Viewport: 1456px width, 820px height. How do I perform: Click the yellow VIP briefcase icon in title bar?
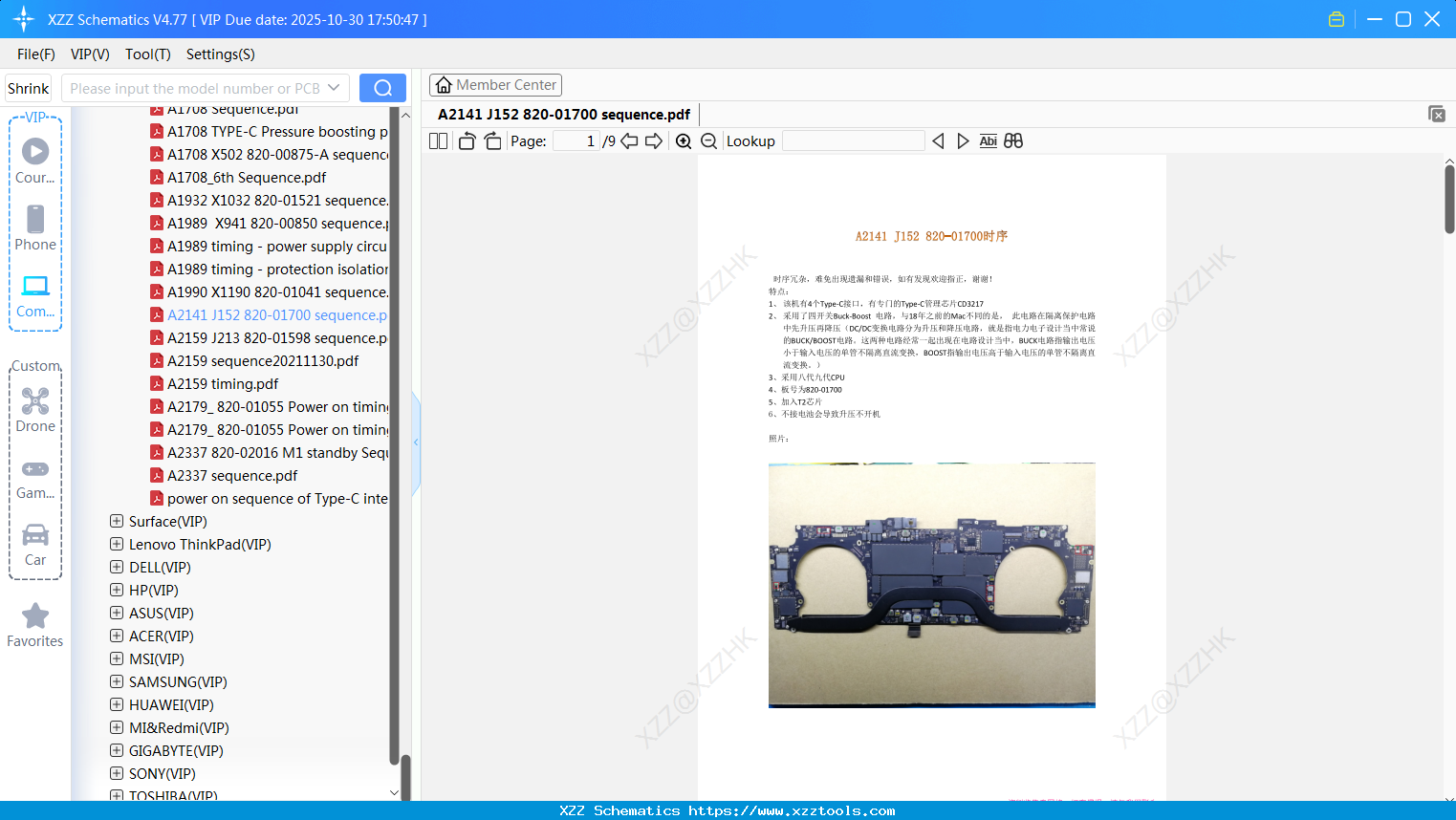pos(1336,19)
